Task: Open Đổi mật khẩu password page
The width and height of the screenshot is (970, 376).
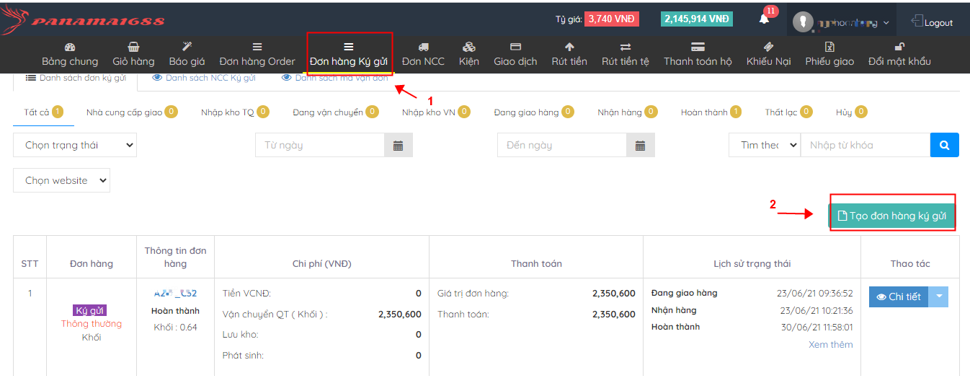Action: (899, 54)
